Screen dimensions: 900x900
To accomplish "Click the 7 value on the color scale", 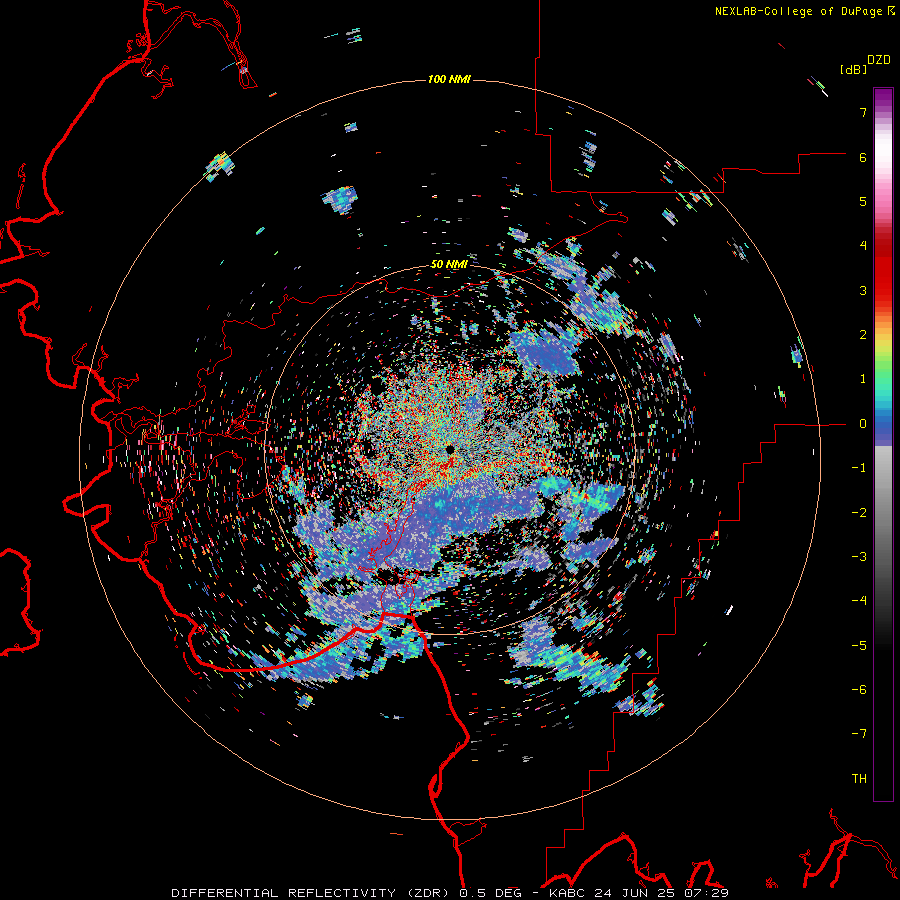I will [x=863, y=112].
